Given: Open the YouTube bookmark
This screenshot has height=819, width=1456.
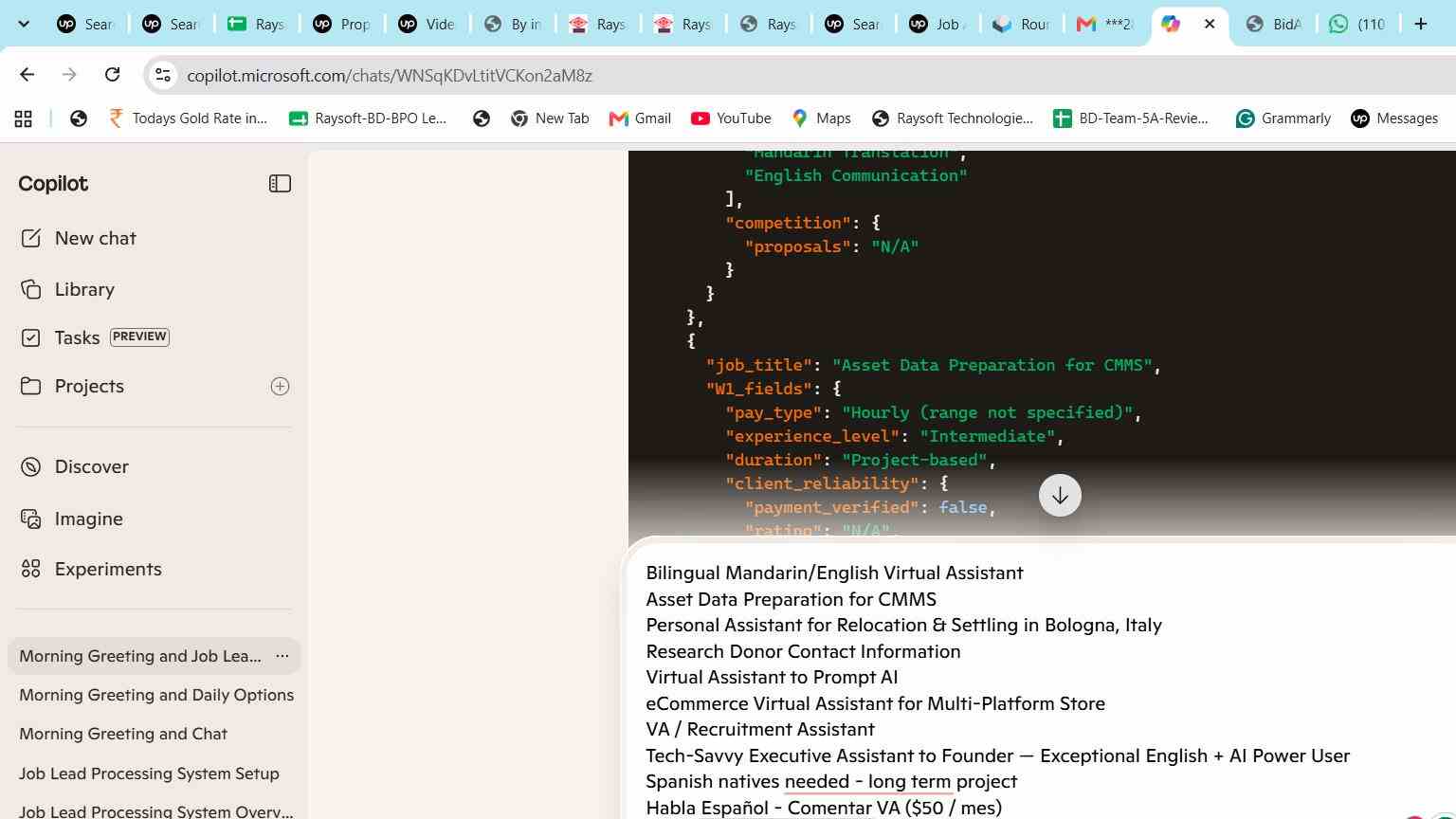Looking at the screenshot, I should tap(731, 118).
